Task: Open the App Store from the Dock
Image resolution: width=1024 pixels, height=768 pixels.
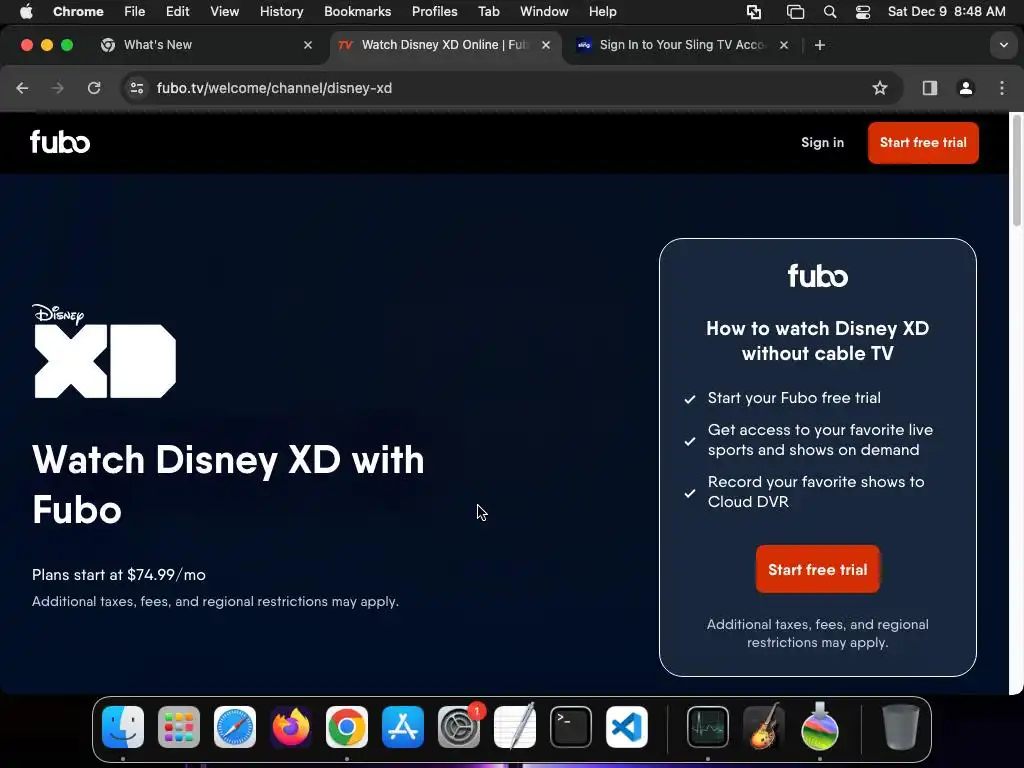Action: pos(403,727)
